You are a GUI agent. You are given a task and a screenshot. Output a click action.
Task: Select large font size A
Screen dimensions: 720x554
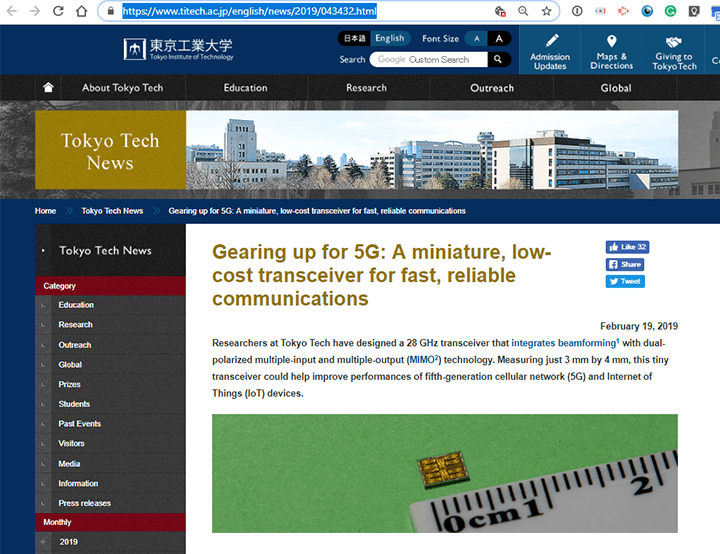(x=499, y=39)
